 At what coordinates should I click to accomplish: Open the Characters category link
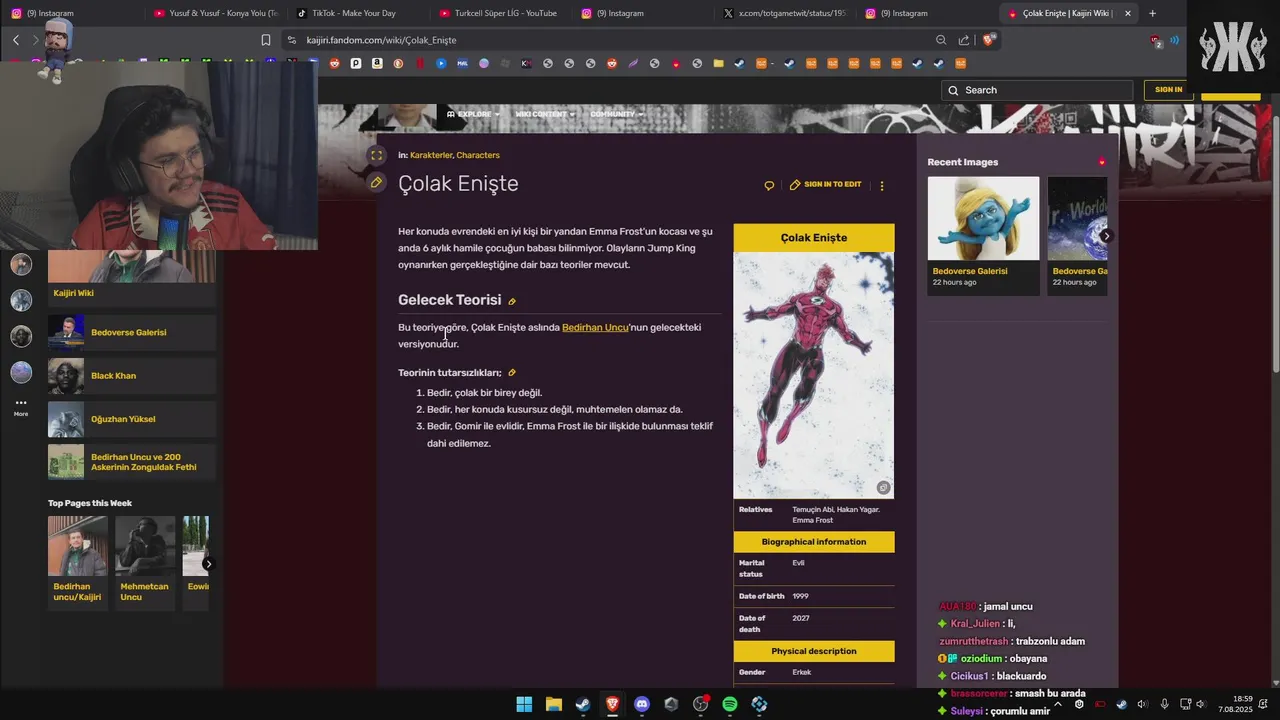[478, 155]
